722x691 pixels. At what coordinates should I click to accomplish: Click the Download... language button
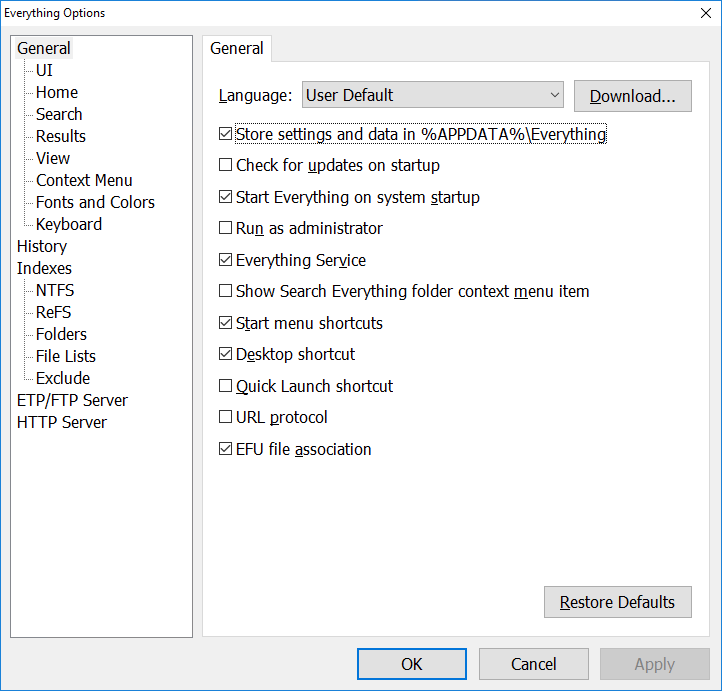[x=633, y=96]
